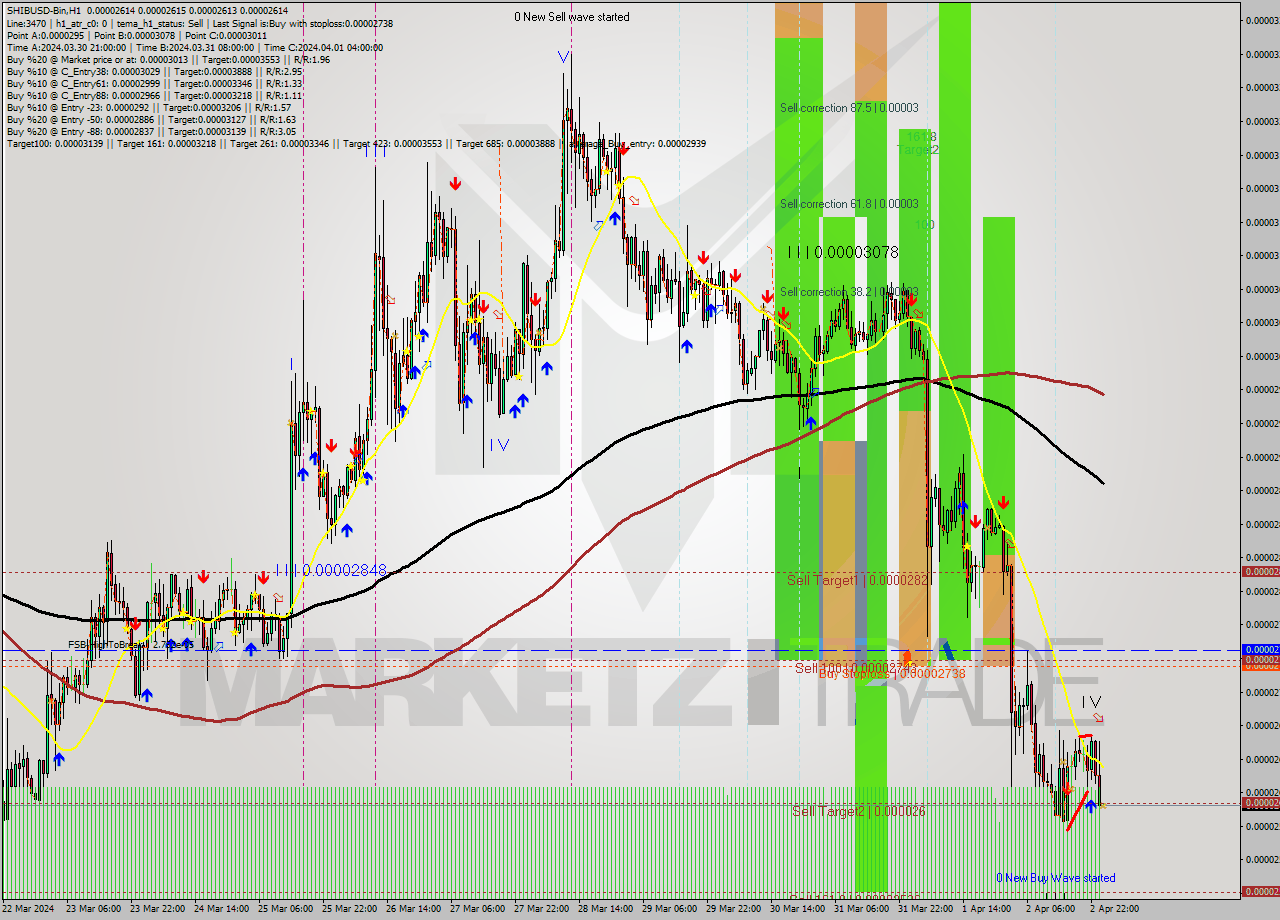Image resolution: width=1280 pixels, height=920 pixels.
Task: Click the '25 Mar 22:00' time label
Action: pyautogui.click(x=351, y=909)
